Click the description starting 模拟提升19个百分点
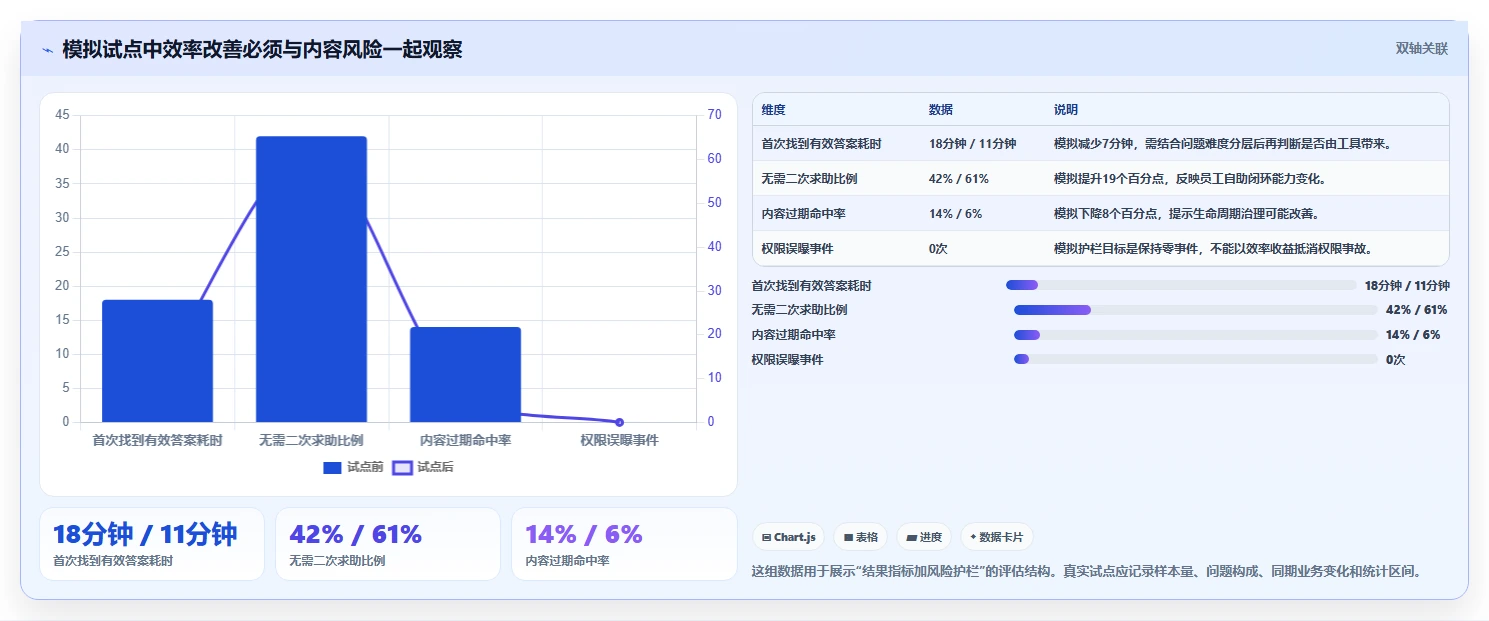1489x621 pixels. (1190, 179)
